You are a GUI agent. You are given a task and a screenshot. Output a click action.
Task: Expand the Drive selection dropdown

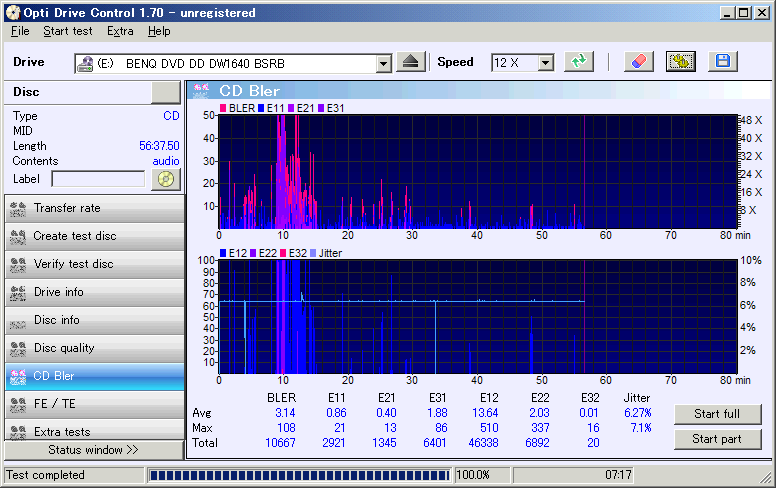pos(383,63)
